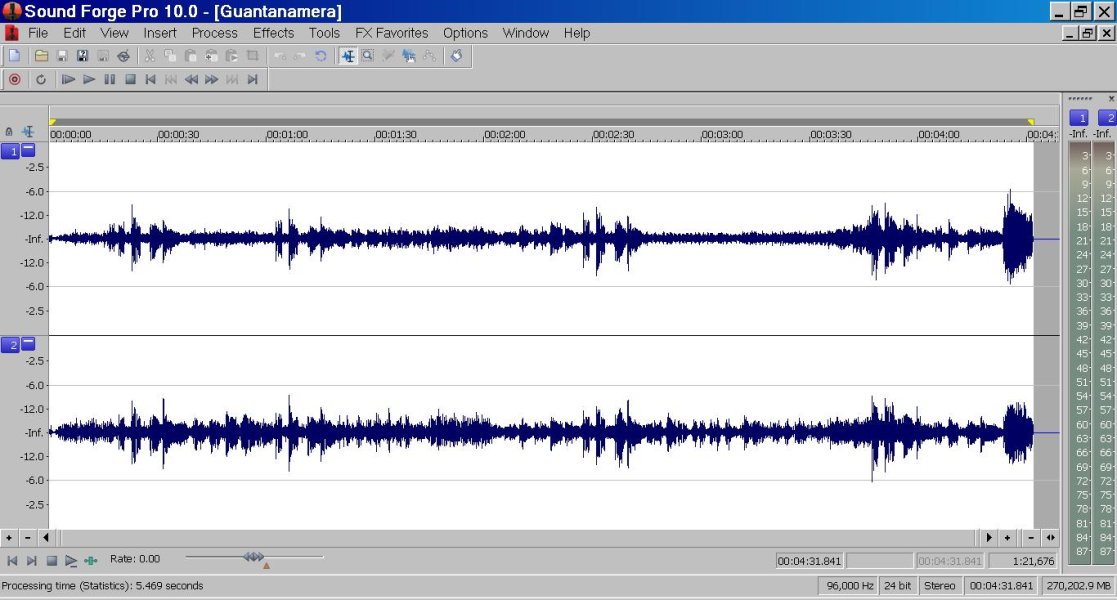Open the FX Favorites menu
The image size is (1117, 600).
coord(392,32)
